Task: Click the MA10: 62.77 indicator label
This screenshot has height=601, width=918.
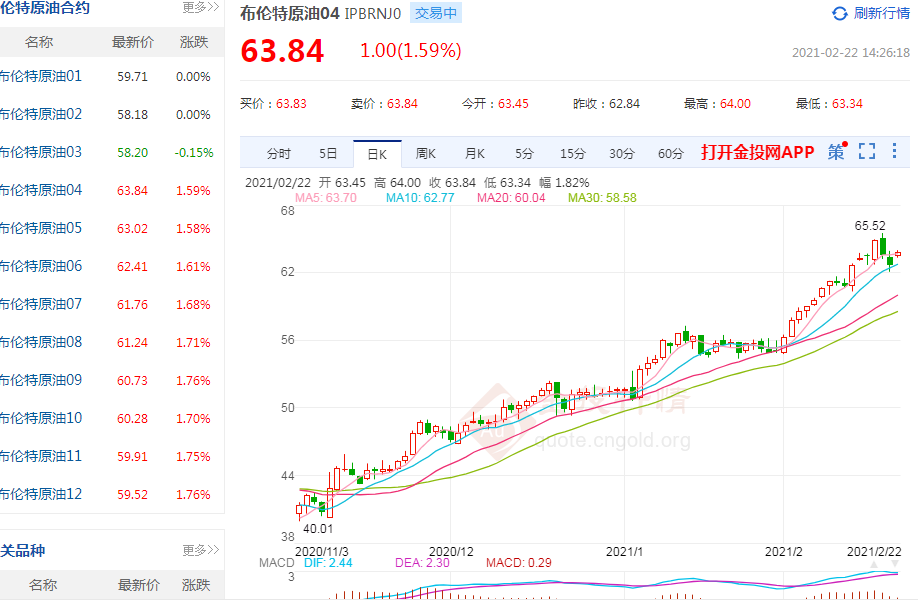Action: pyautogui.click(x=420, y=198)
